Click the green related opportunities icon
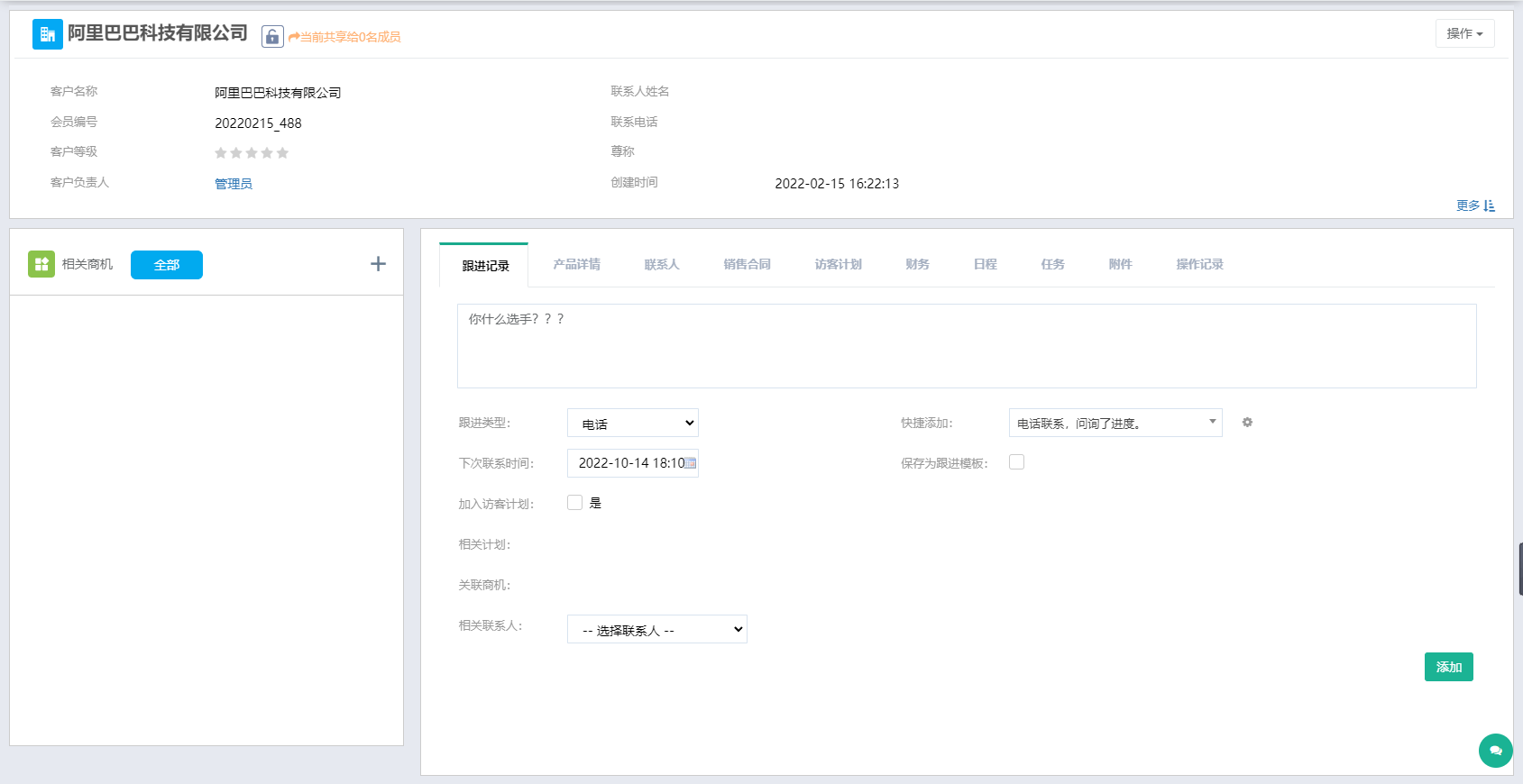 [x=41, y=264]
